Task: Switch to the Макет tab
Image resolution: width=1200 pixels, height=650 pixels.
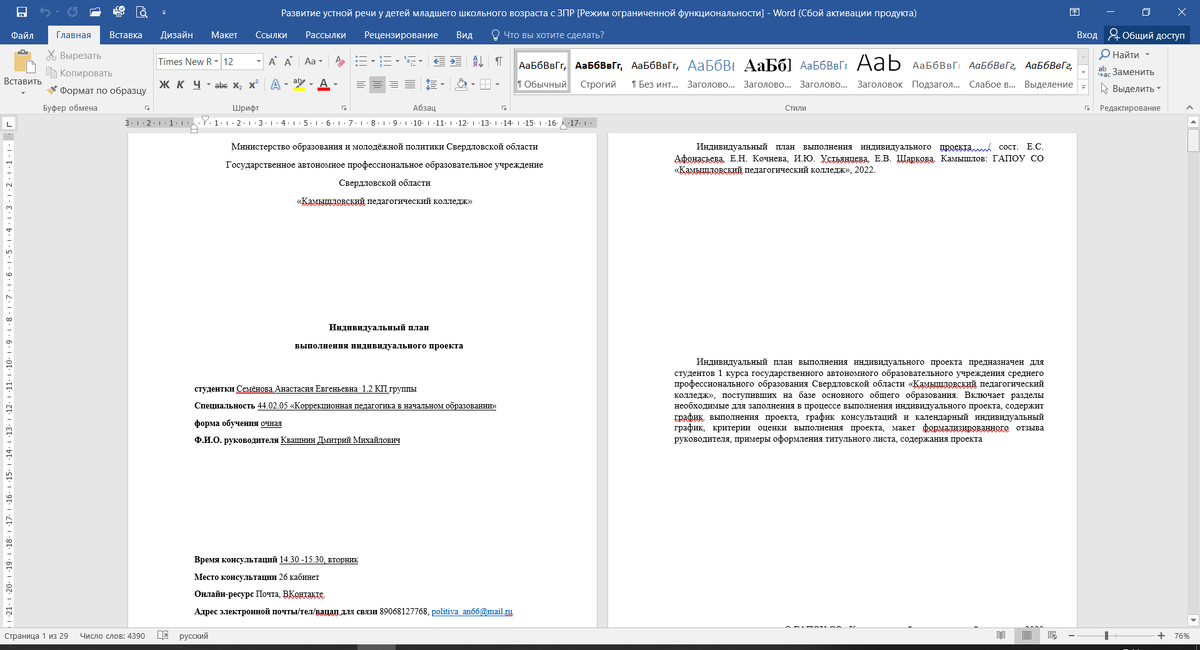Action: (x=224, y=35)
